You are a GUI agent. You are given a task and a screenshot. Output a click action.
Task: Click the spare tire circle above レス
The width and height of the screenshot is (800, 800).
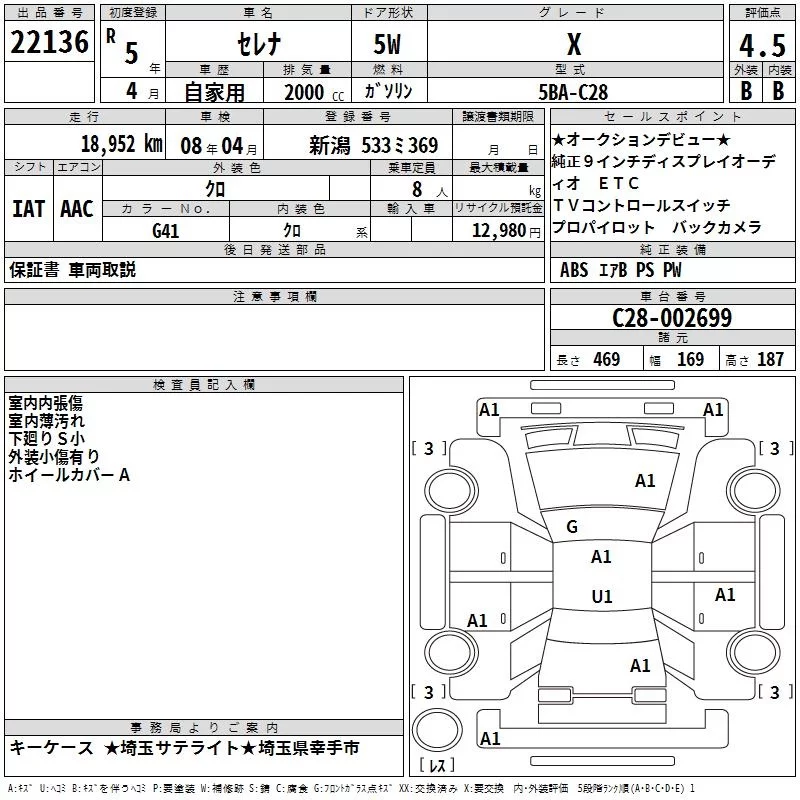click(437, 729)
